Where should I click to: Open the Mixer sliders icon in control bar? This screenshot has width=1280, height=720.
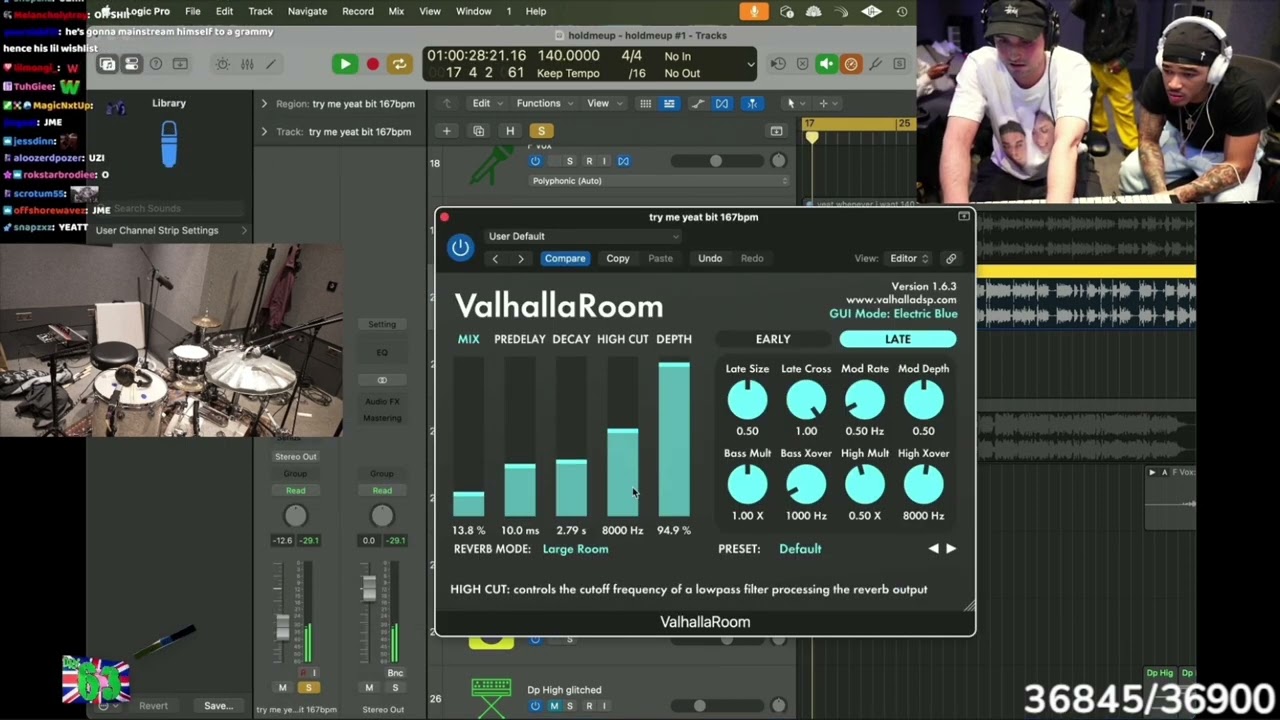point(247,64)
